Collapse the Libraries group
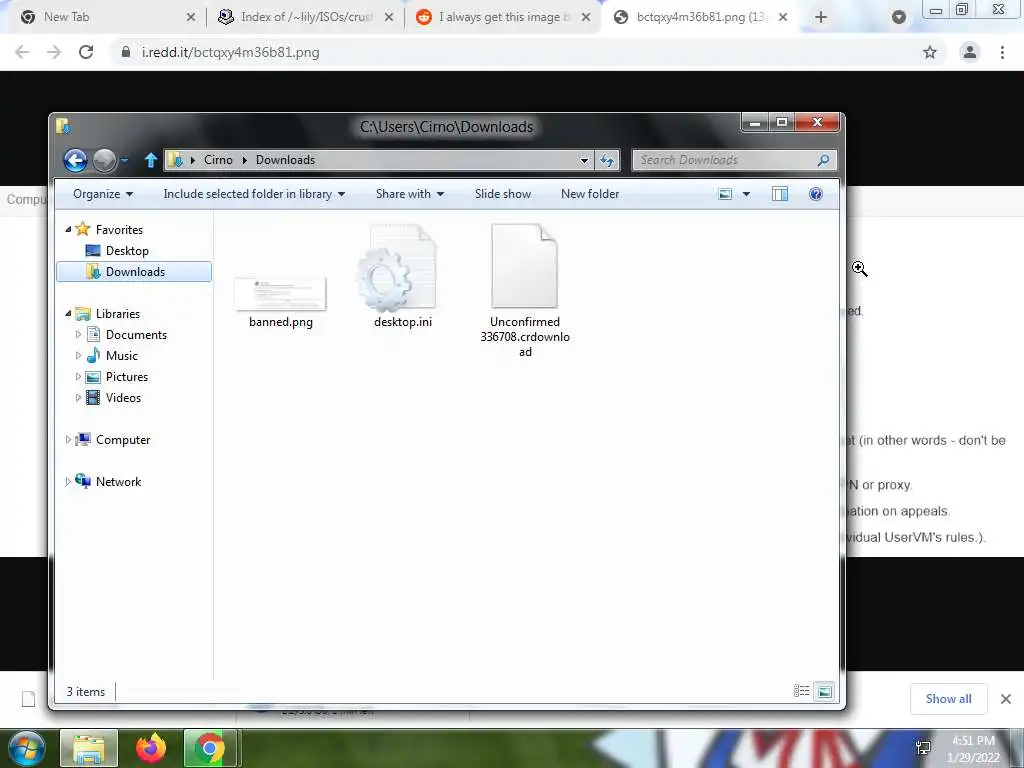The image size is (1024, 768). (68, 313)
